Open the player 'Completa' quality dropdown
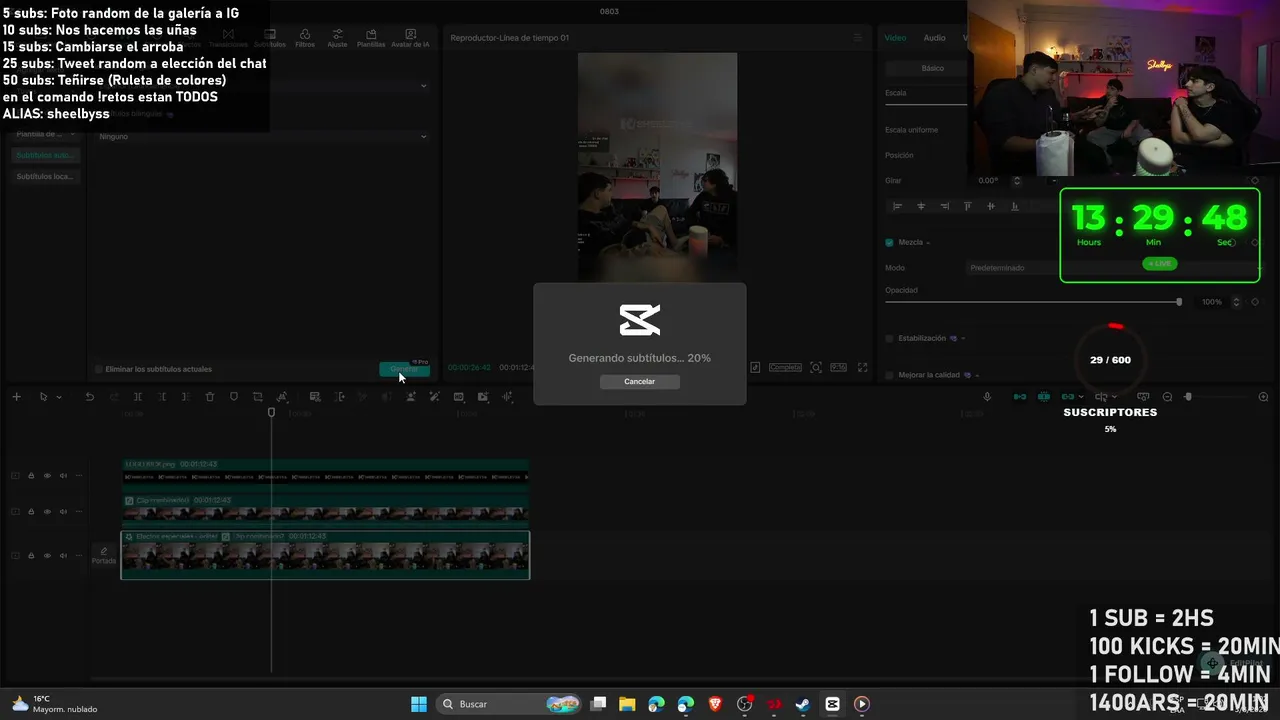This screenshot has width=1280, height=720. coord(785,368)
